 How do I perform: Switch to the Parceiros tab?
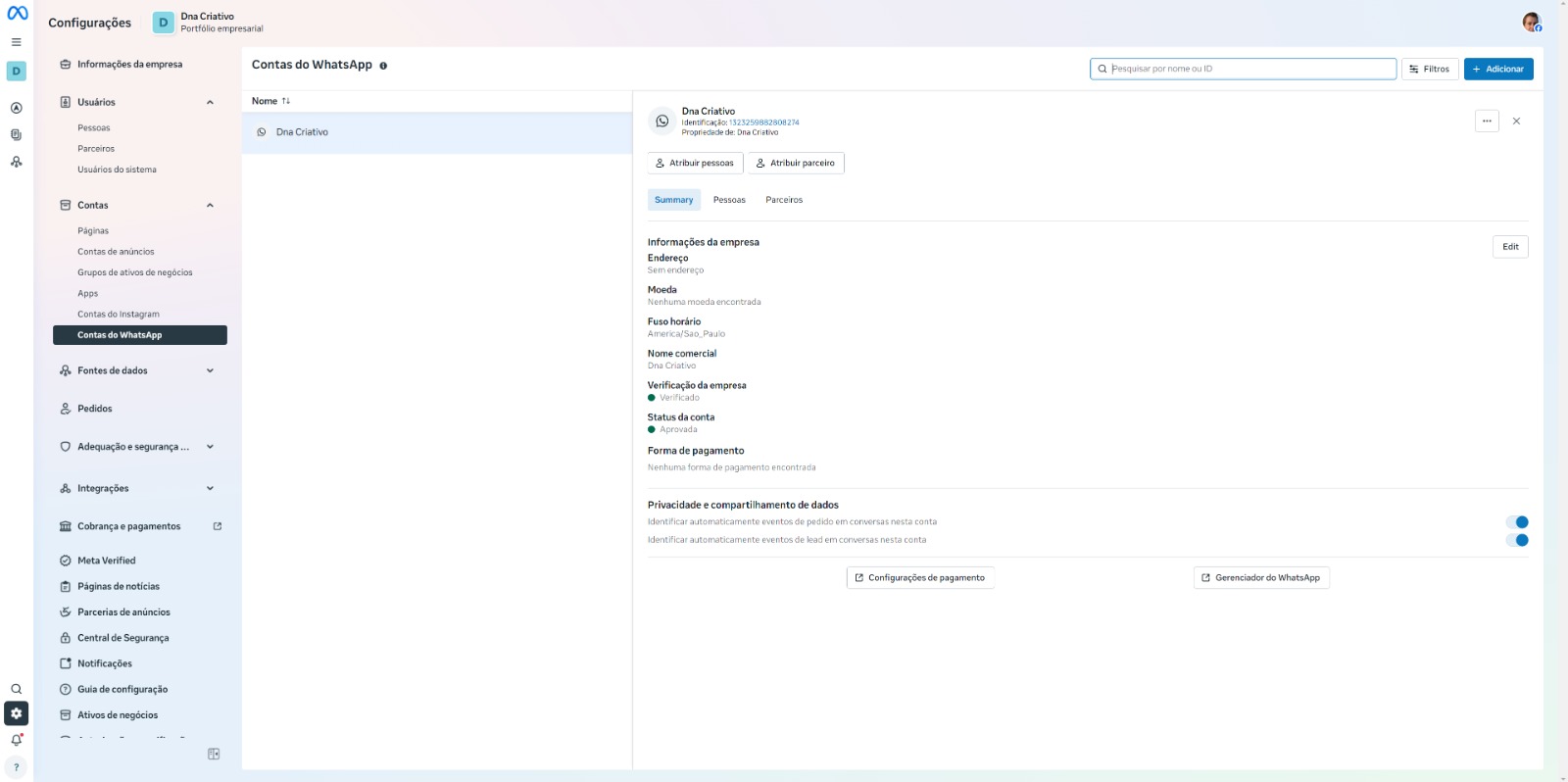click(x=784, y=200)
